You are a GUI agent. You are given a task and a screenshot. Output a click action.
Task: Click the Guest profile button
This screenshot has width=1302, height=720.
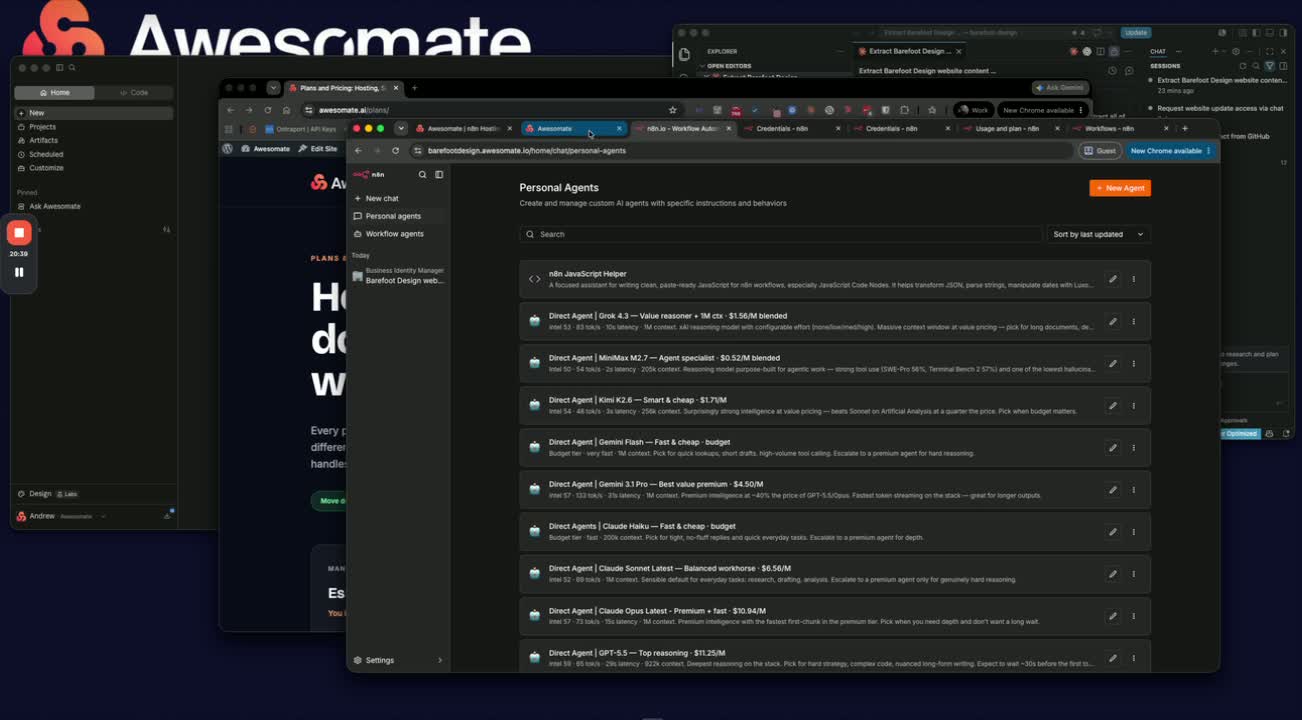[x=1100, y=151]
